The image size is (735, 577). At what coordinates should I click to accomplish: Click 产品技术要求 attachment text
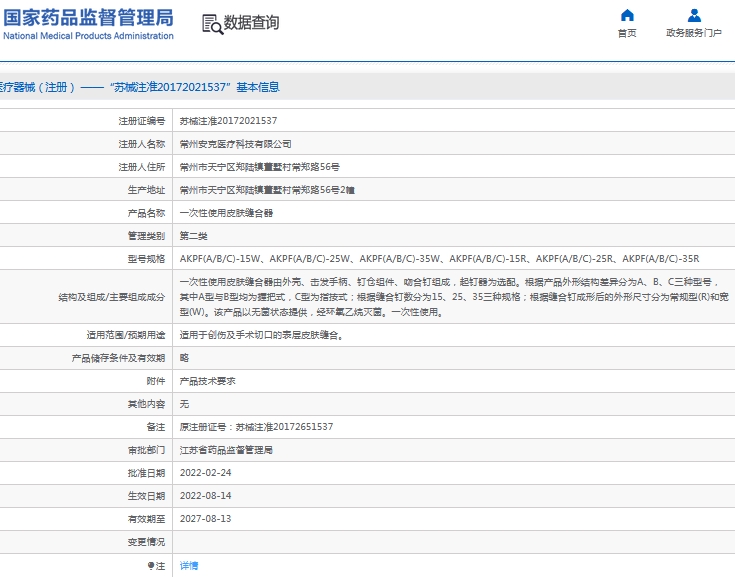pos(208,381)
